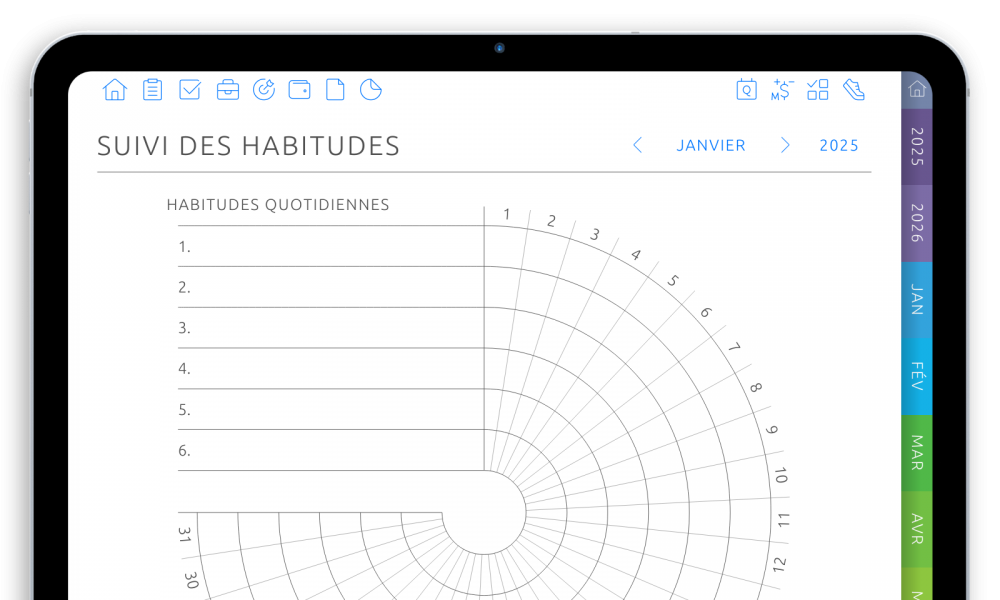Click the 2025 year link in the header

tap(839, 145)
